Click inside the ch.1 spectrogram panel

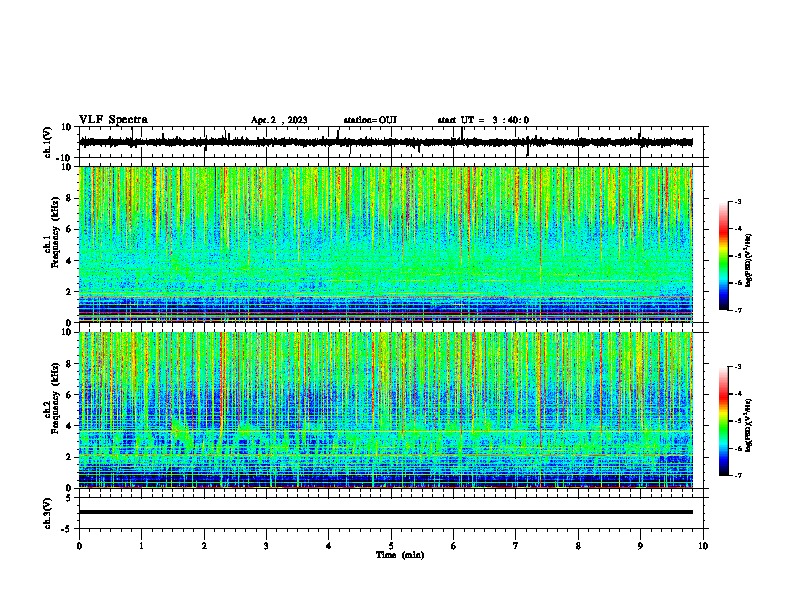(386, 244)
